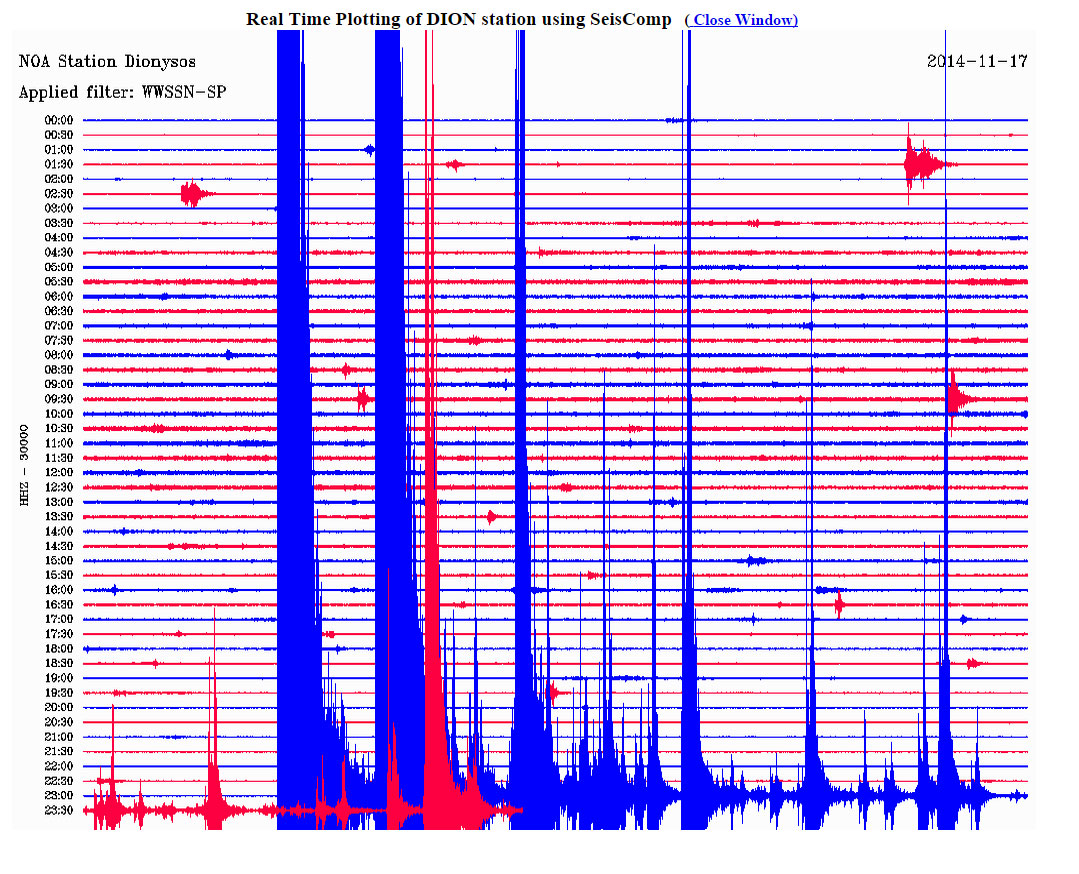The width and height of the screenshot is (1079, 874).
Task: Click the red burst on 19:30 trace
Action: [x=554, y=692]
